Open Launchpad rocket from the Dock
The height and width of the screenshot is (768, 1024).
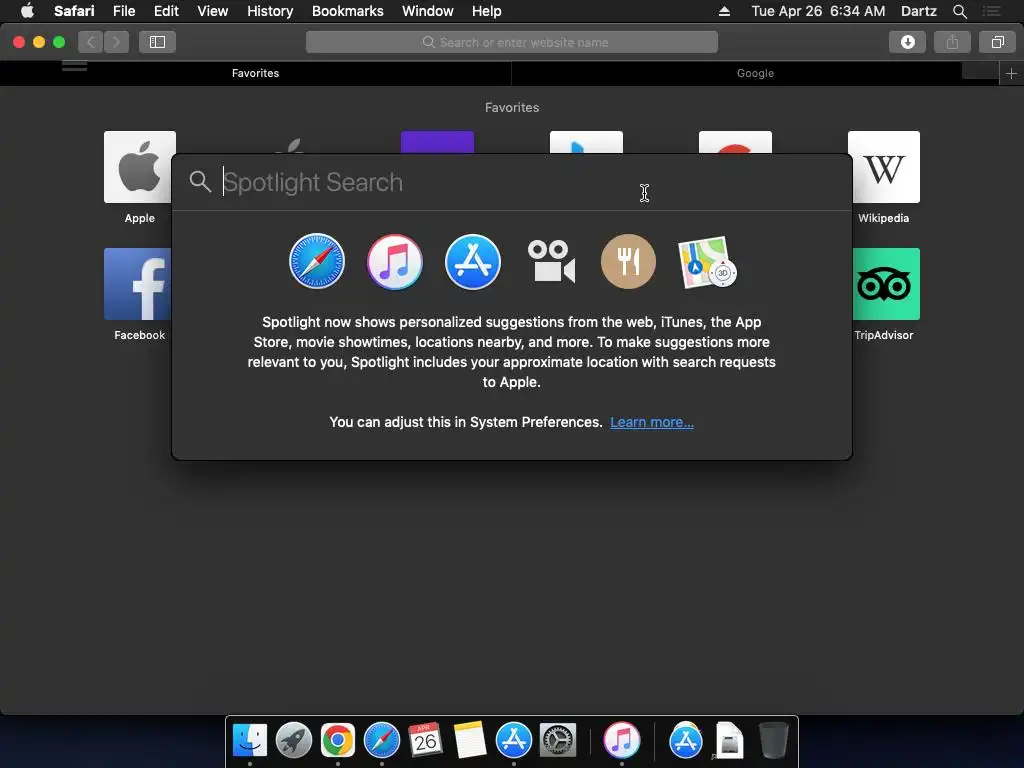click(294, 741)
